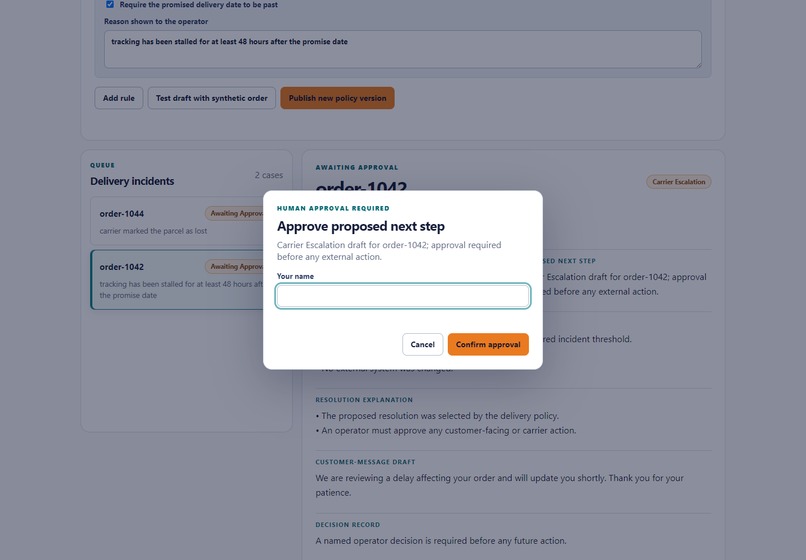Click the dialog description about Carrier Escalation draft
This screenshot has height=560, width=806.
tap(389, 251)
